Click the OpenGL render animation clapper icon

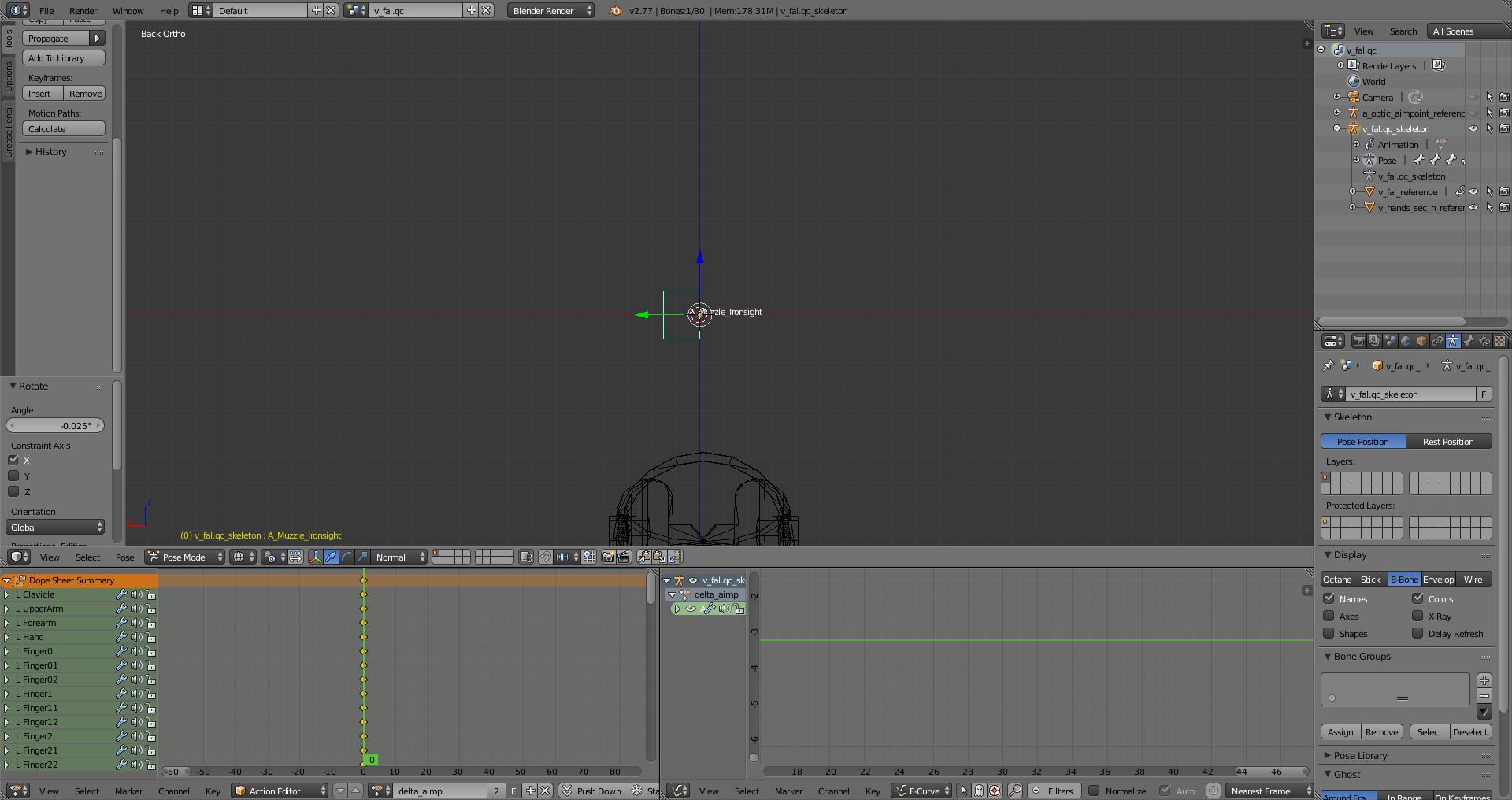click(624, 557)
